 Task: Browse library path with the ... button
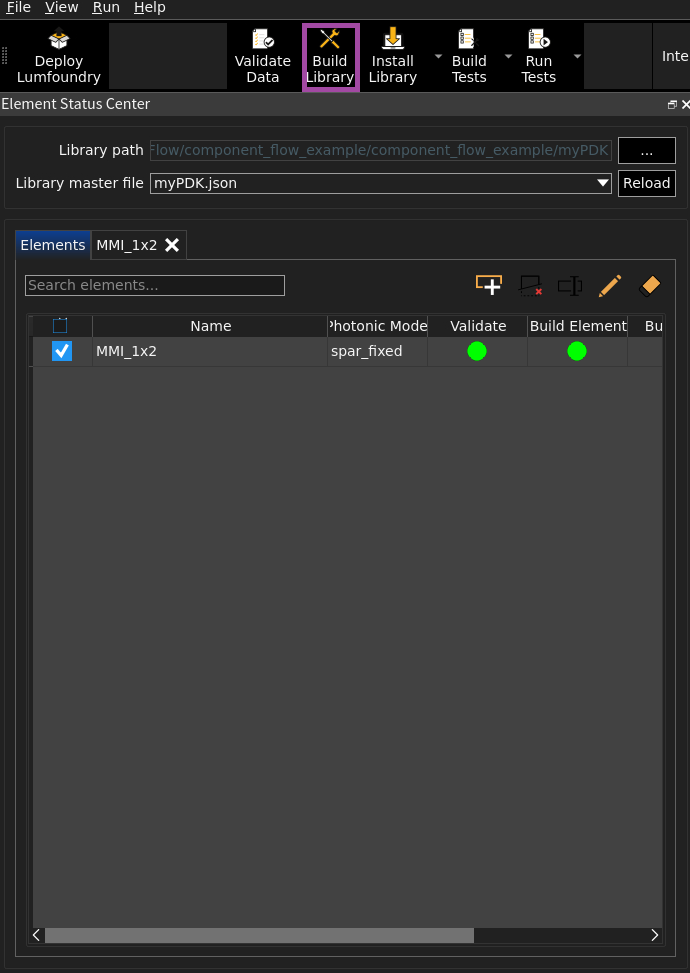click(x=647, y=150)
